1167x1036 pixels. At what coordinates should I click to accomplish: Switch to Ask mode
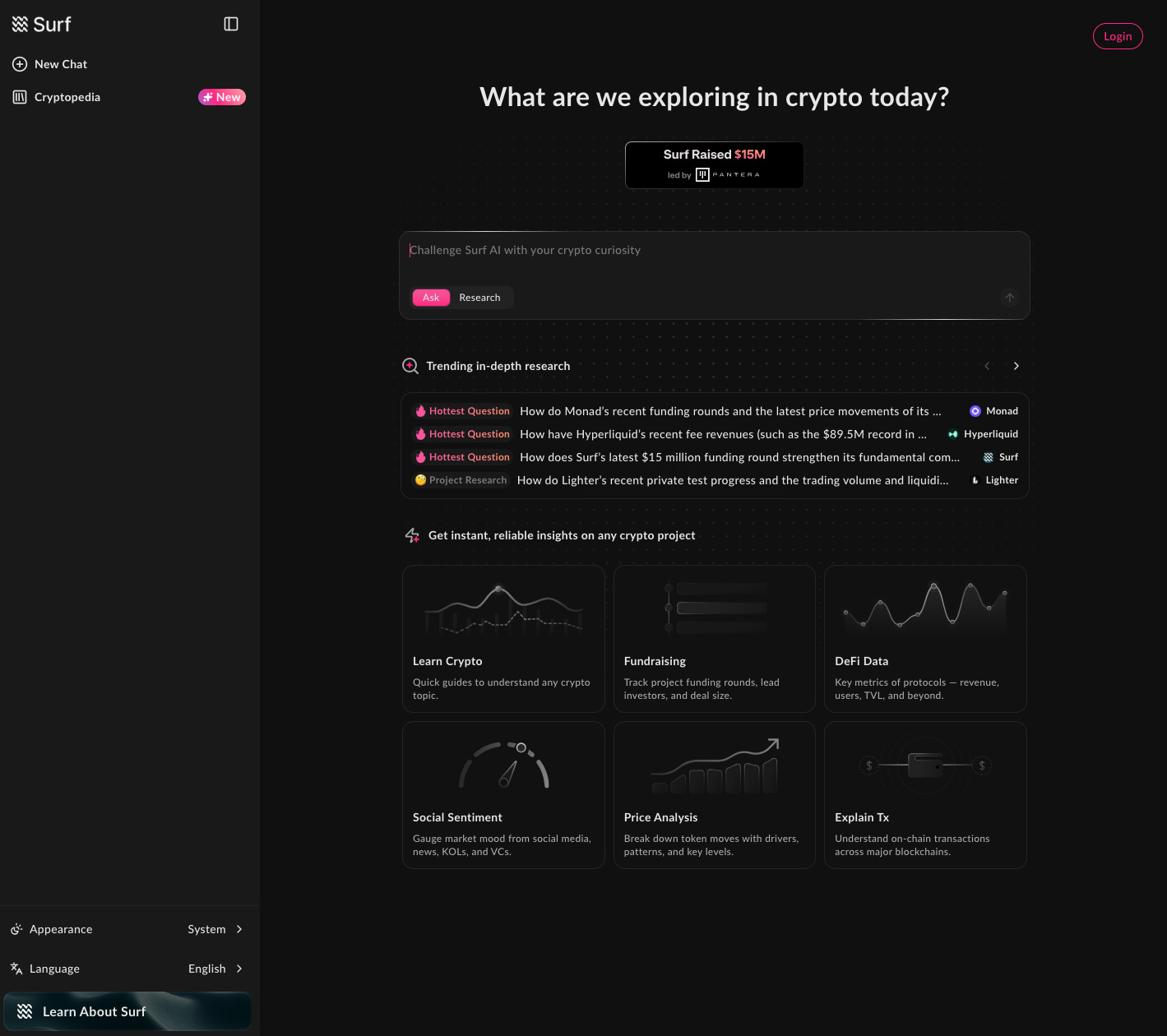pyautogui.click(x=431, y=298)
